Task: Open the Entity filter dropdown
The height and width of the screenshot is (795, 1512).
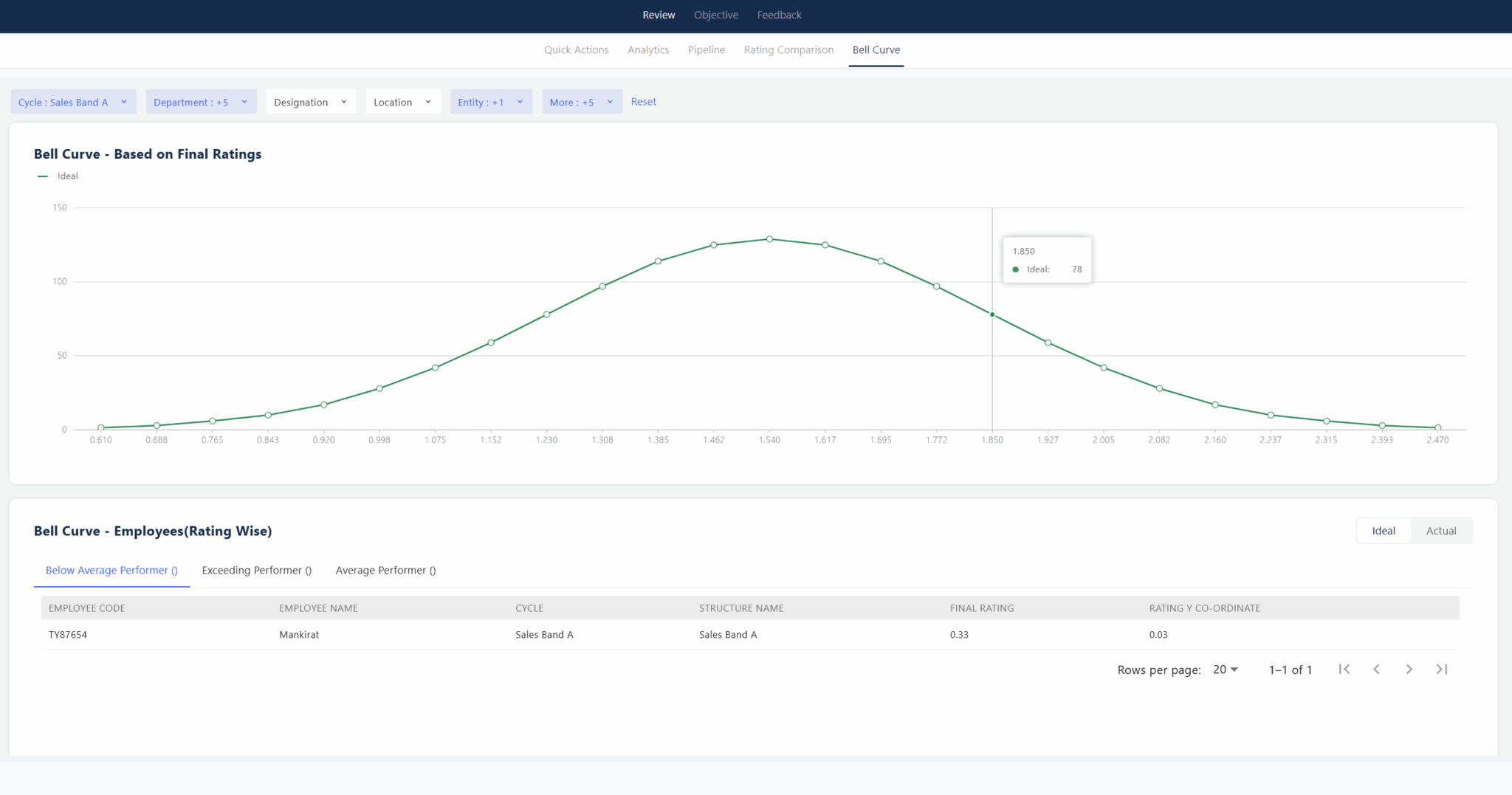Action: pos(490,101)
